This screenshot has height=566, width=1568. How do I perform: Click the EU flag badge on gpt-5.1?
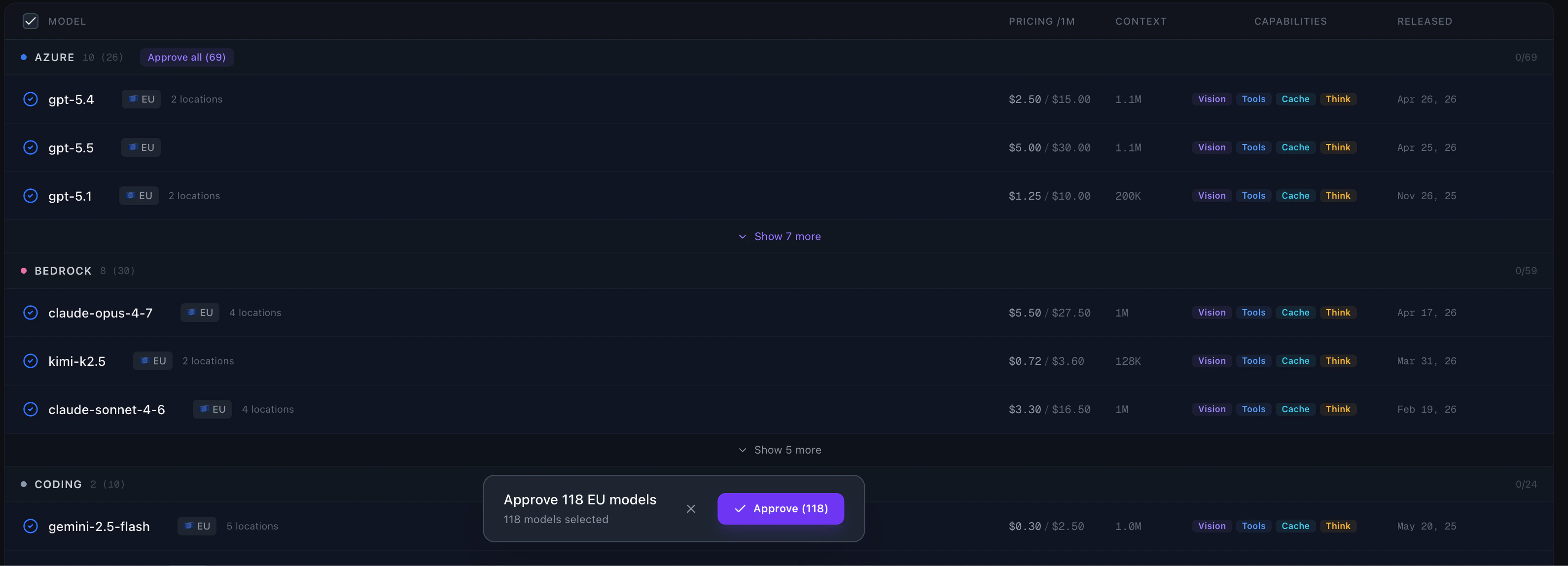click(x=139, y=195)
